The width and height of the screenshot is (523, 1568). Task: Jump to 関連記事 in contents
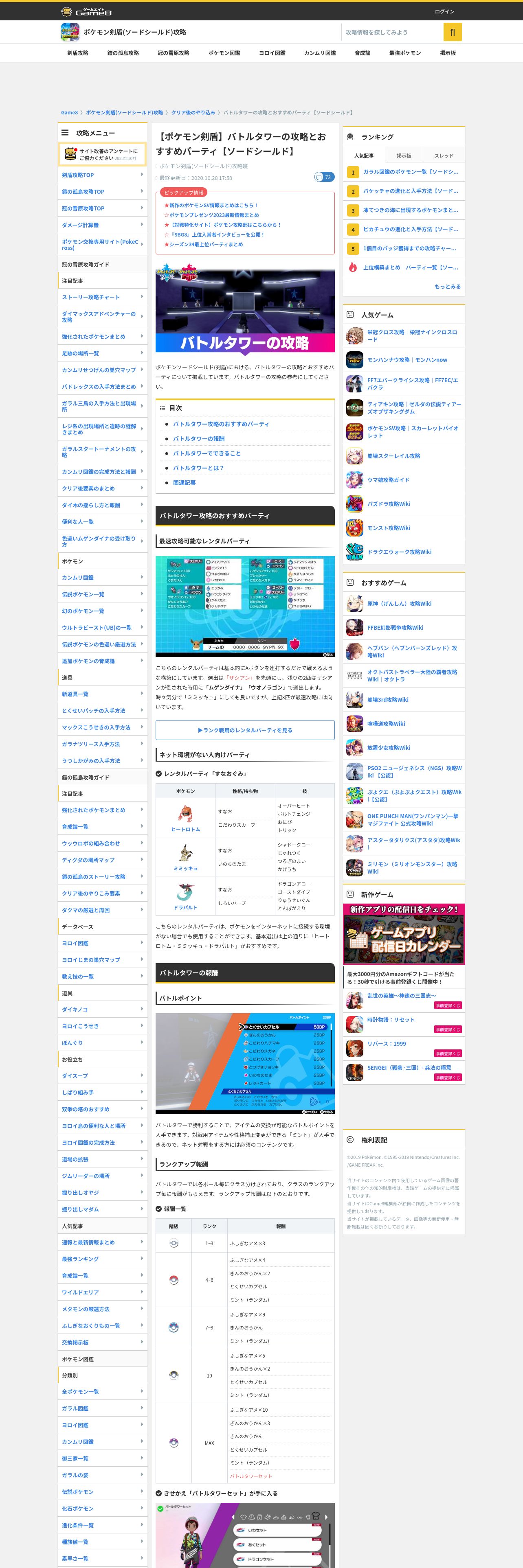click(185, 483)
